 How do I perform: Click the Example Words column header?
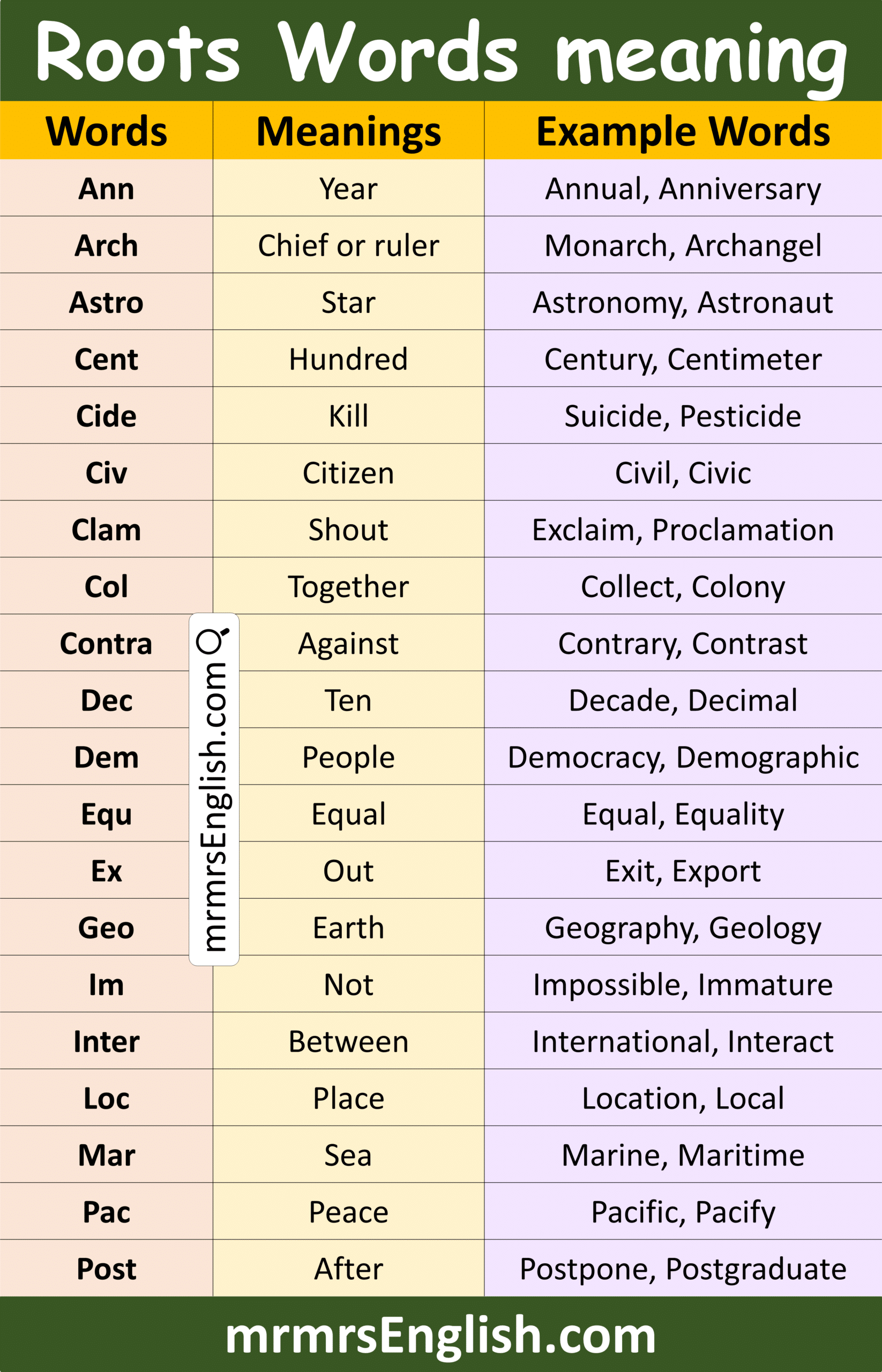click(x=683, y=131)
